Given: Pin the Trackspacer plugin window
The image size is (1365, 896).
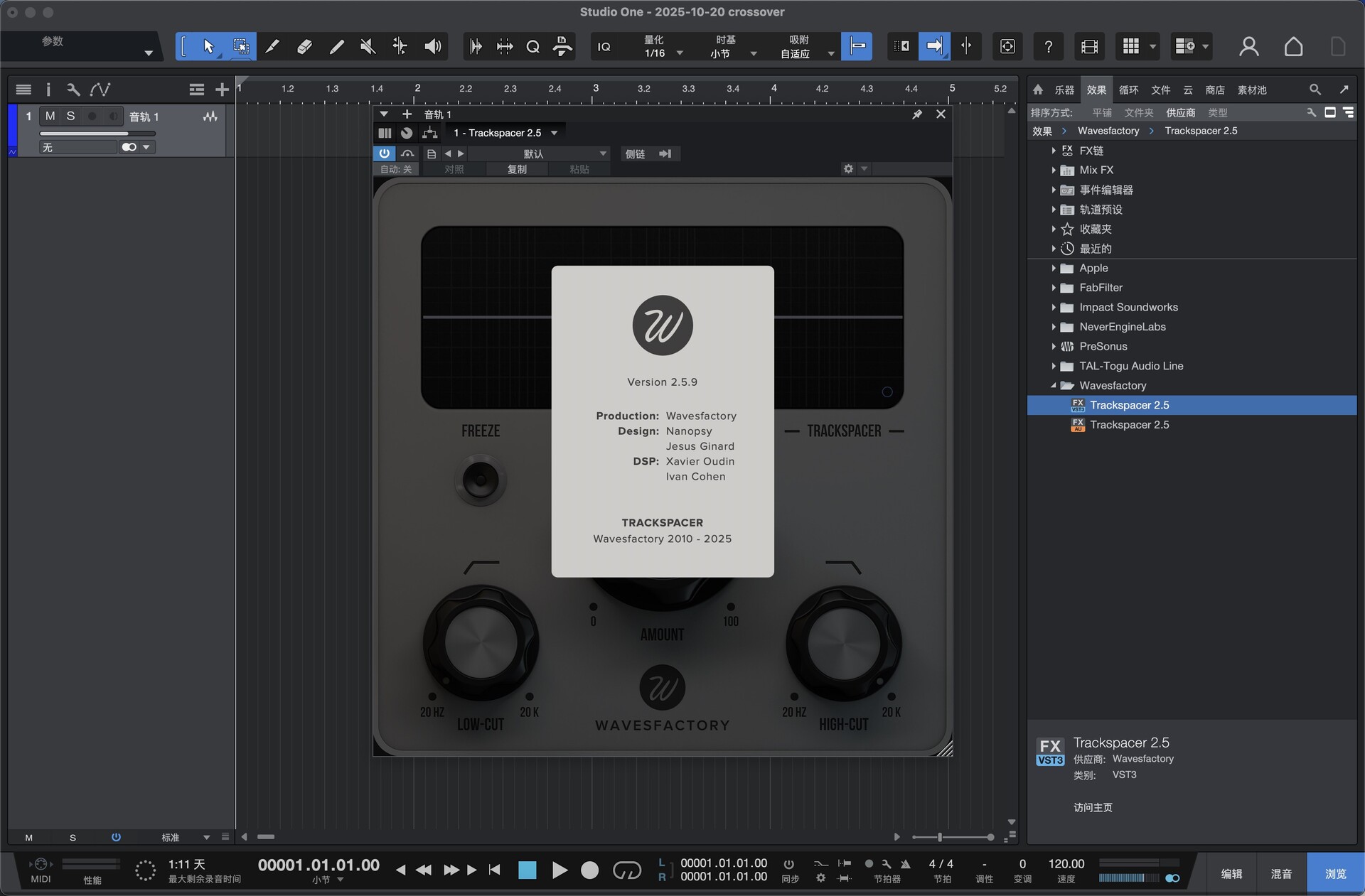Looking at the screenshot, I should (x=917, y=114).
